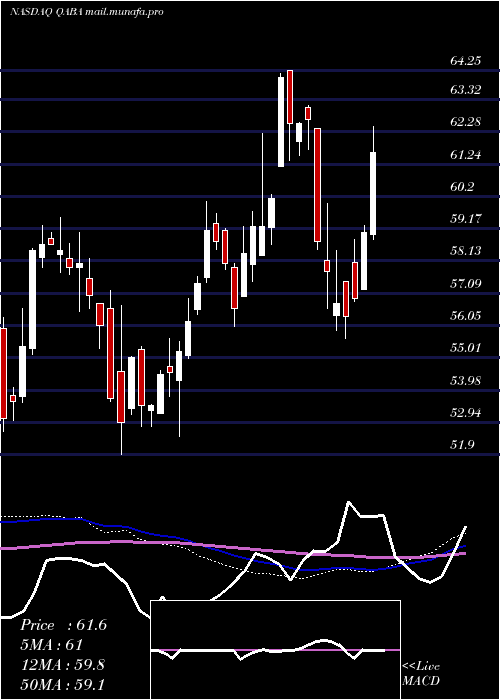Click the 64.25 price axis label
The image size is (500, 700).
[465, 60]
